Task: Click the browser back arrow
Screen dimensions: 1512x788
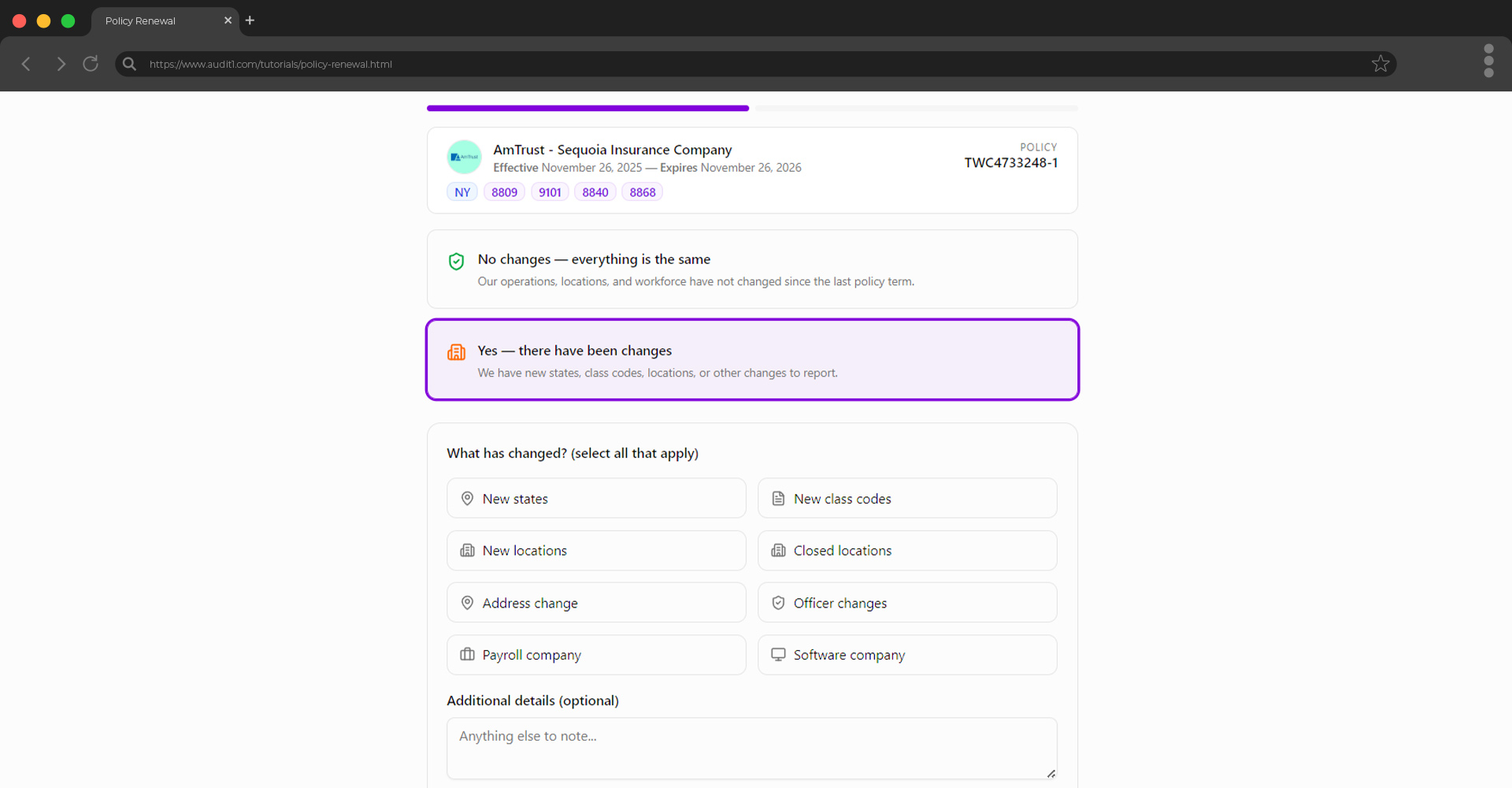Action: coord(26,64)
